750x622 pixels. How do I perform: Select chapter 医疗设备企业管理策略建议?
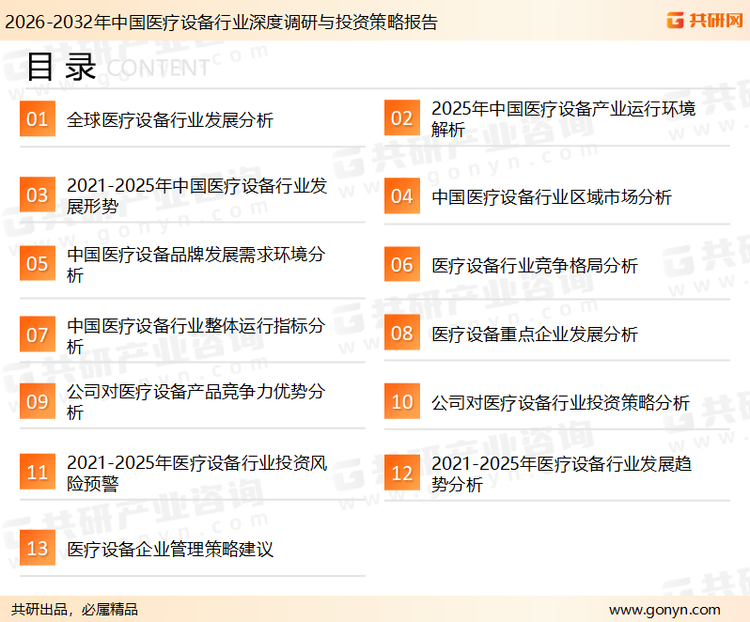click(170, 549)
